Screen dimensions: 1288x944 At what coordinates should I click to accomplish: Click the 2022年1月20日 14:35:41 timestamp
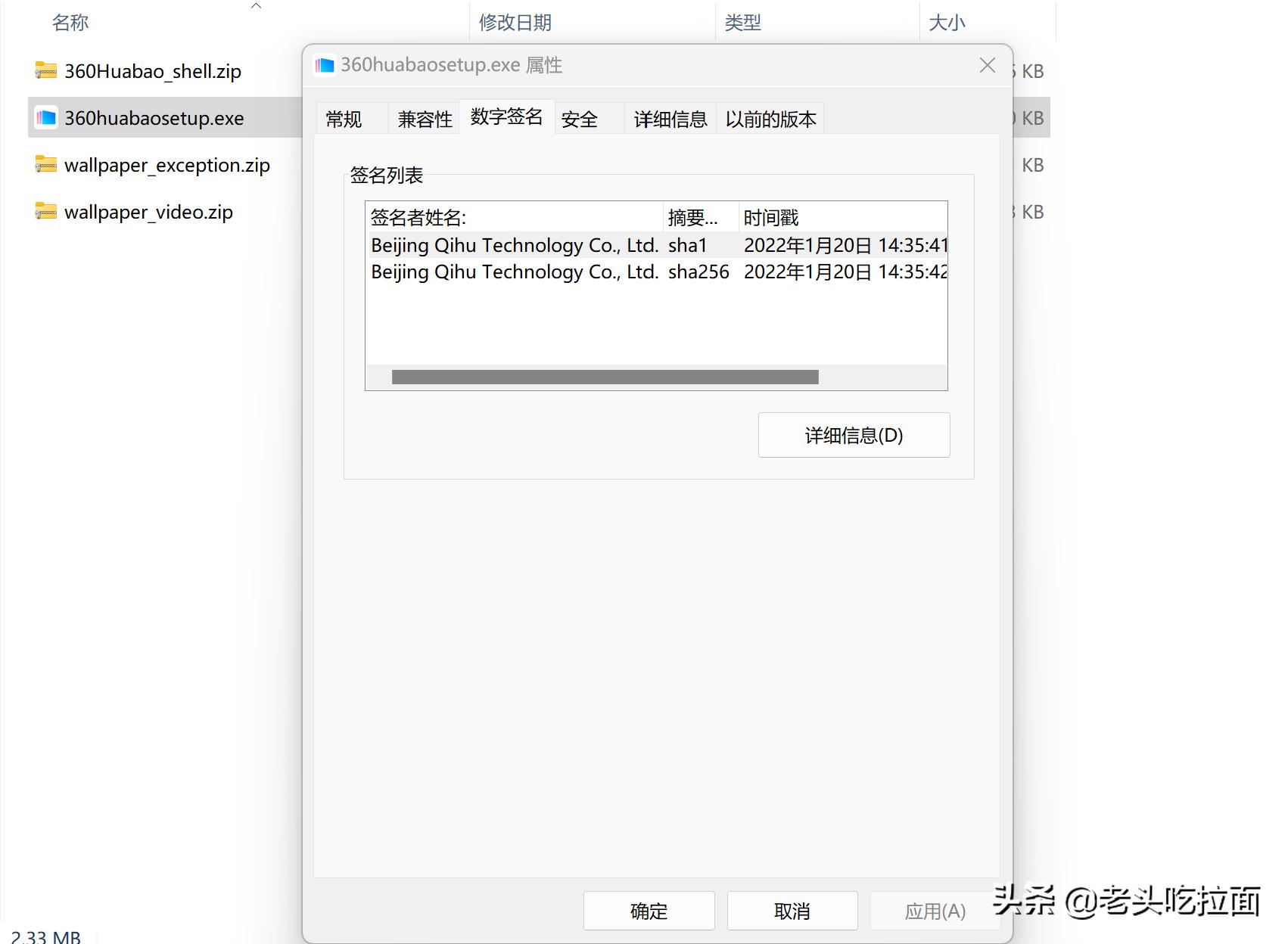coord(845,245)
